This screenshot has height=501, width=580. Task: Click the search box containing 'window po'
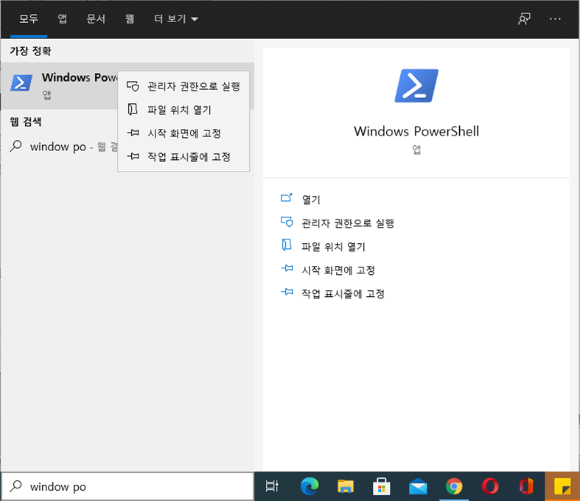click(128, 487)
